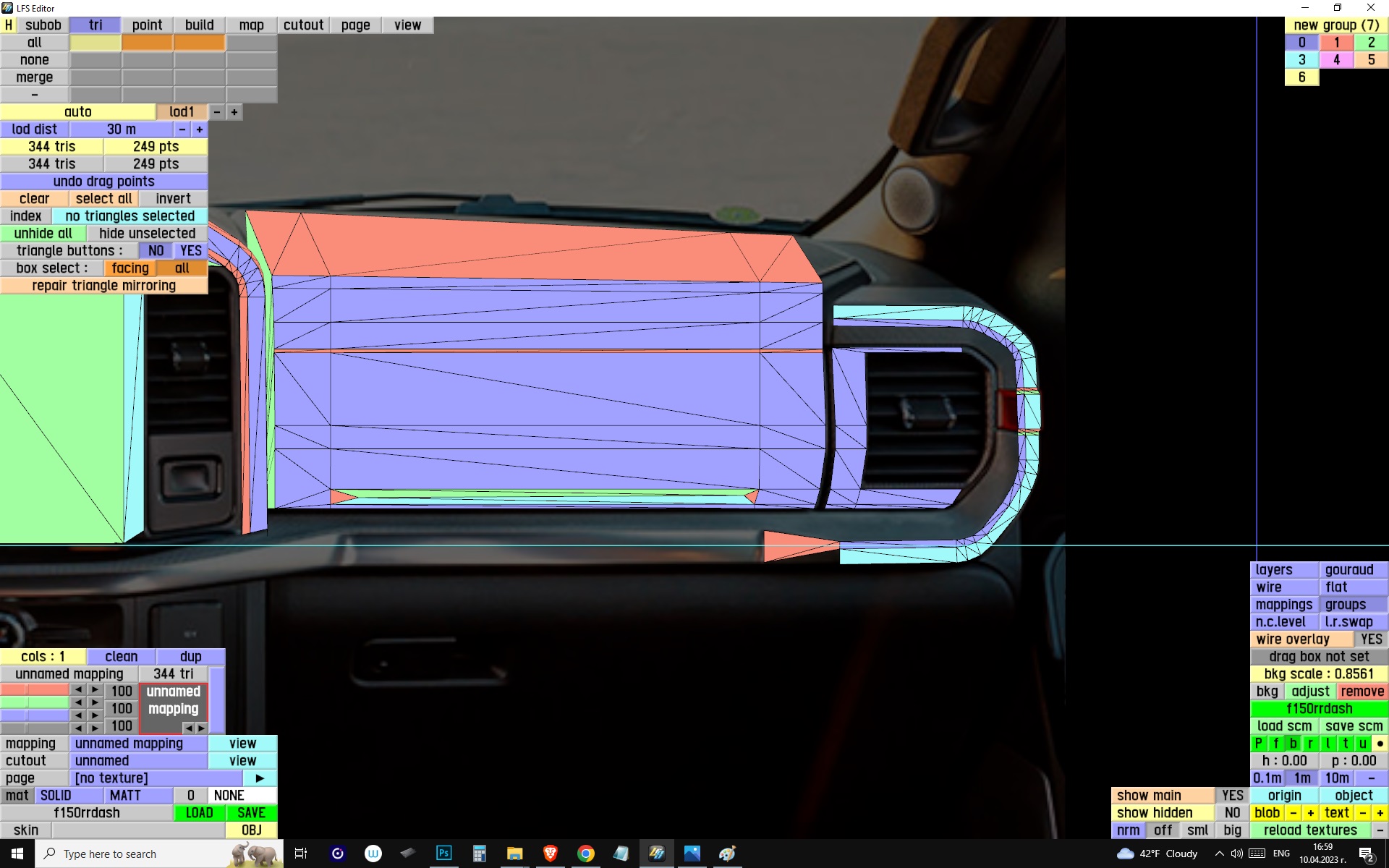Select the 'u' under-view button
The width and height of the screenshot is (1389, 868).
(1362, 744)
